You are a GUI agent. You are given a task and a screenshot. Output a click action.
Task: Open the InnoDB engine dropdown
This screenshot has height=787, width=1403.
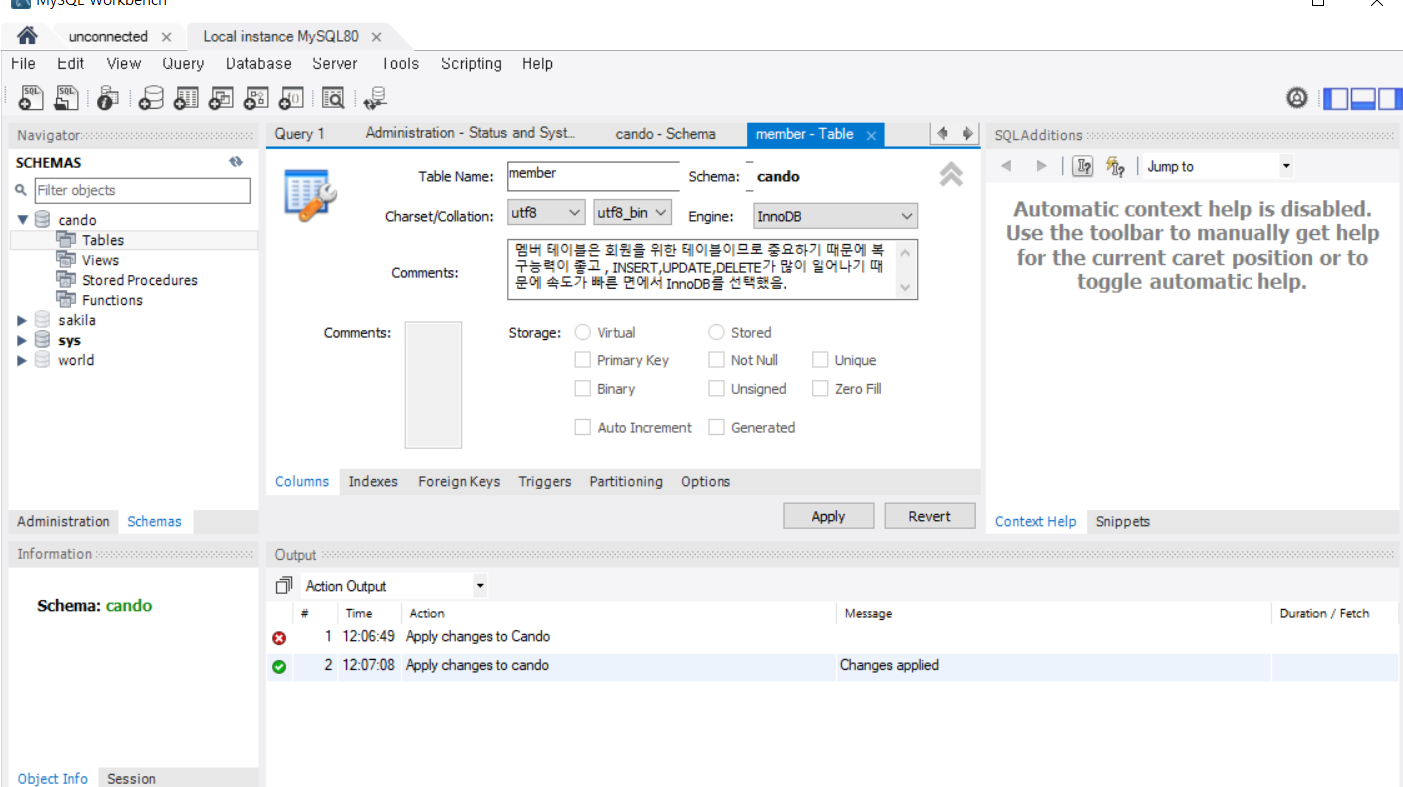pos(835,216)
